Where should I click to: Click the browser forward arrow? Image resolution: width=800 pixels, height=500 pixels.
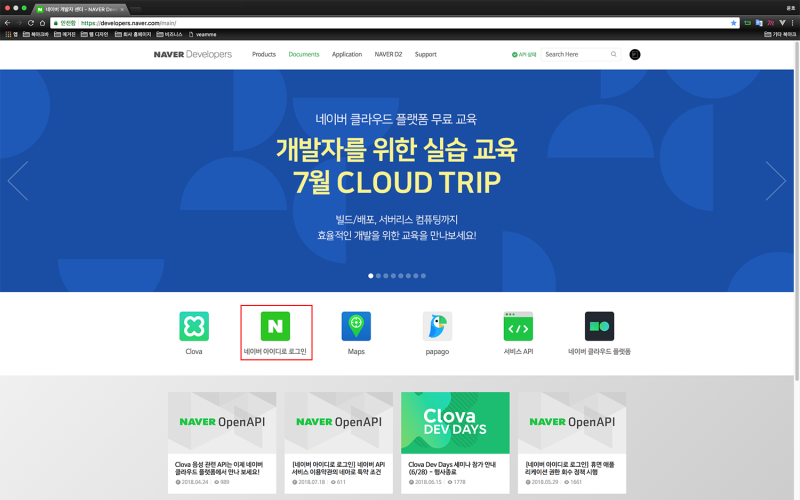[x=19, y=23]
